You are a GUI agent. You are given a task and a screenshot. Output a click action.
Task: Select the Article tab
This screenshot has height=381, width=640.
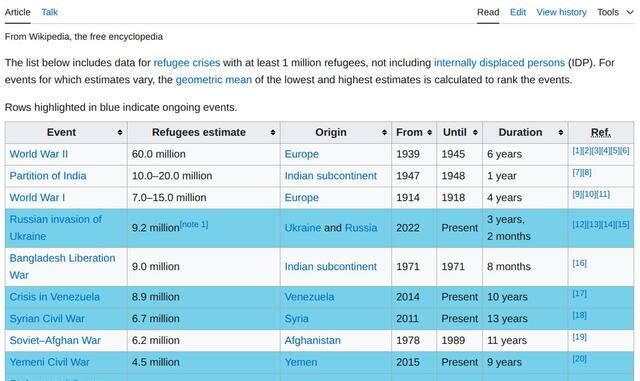click(x=18, y=12)
